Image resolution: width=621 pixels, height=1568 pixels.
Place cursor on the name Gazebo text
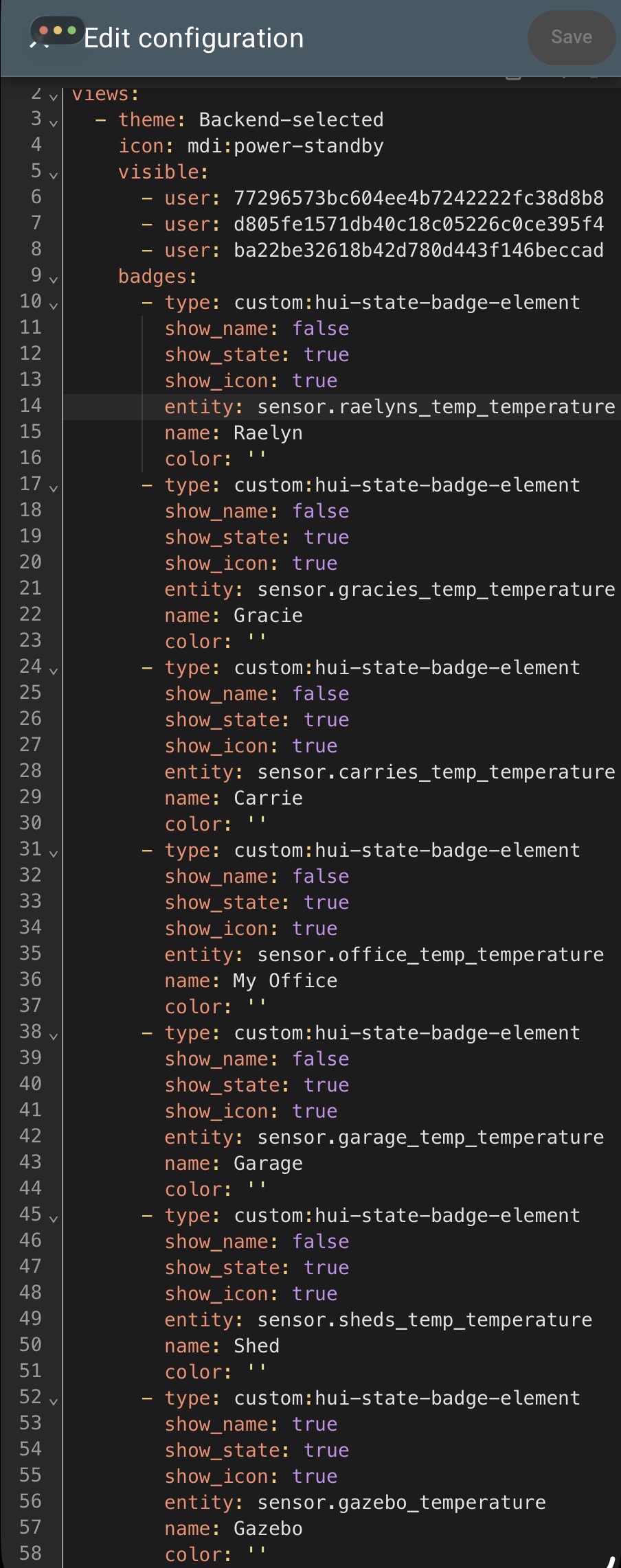[268, 1529]
